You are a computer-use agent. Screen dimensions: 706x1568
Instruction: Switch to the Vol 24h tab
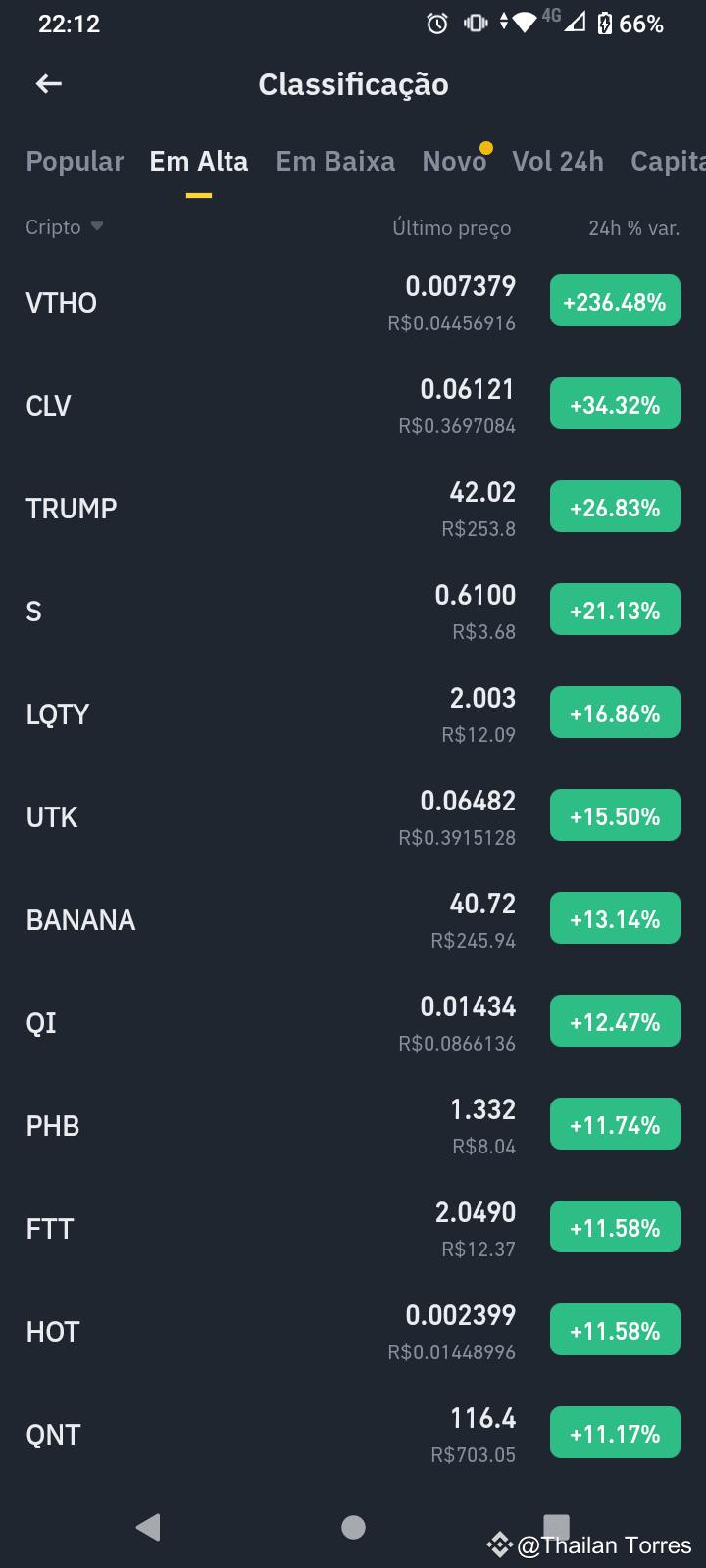point(558,162)
